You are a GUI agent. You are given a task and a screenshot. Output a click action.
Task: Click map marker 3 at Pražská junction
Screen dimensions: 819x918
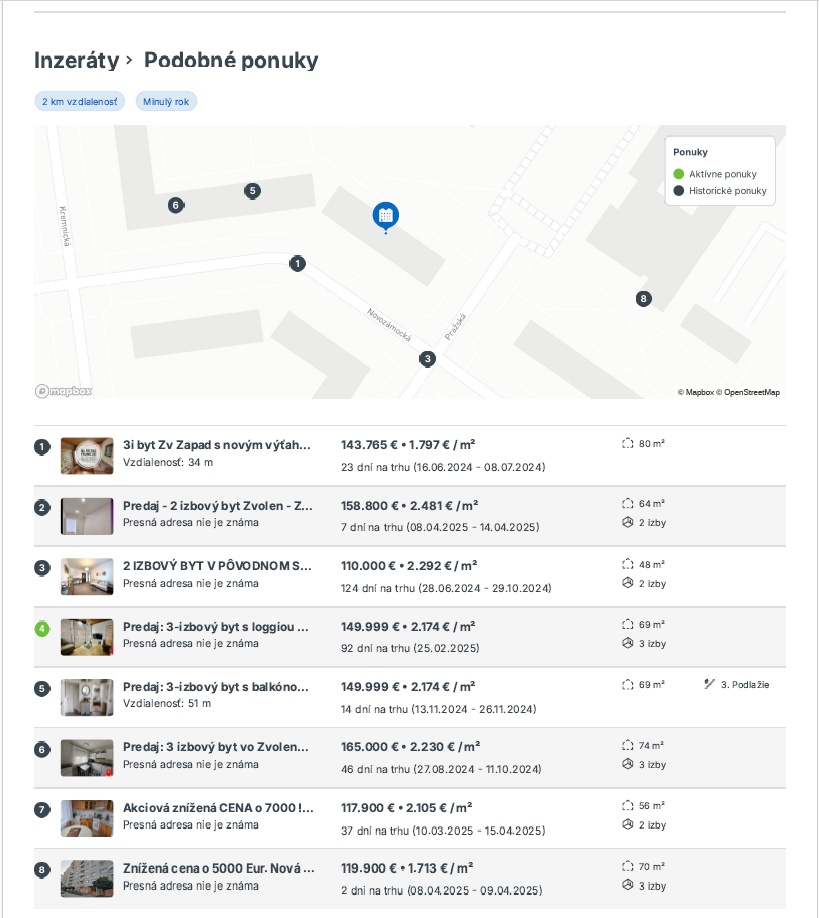click(x=427, y=359)
